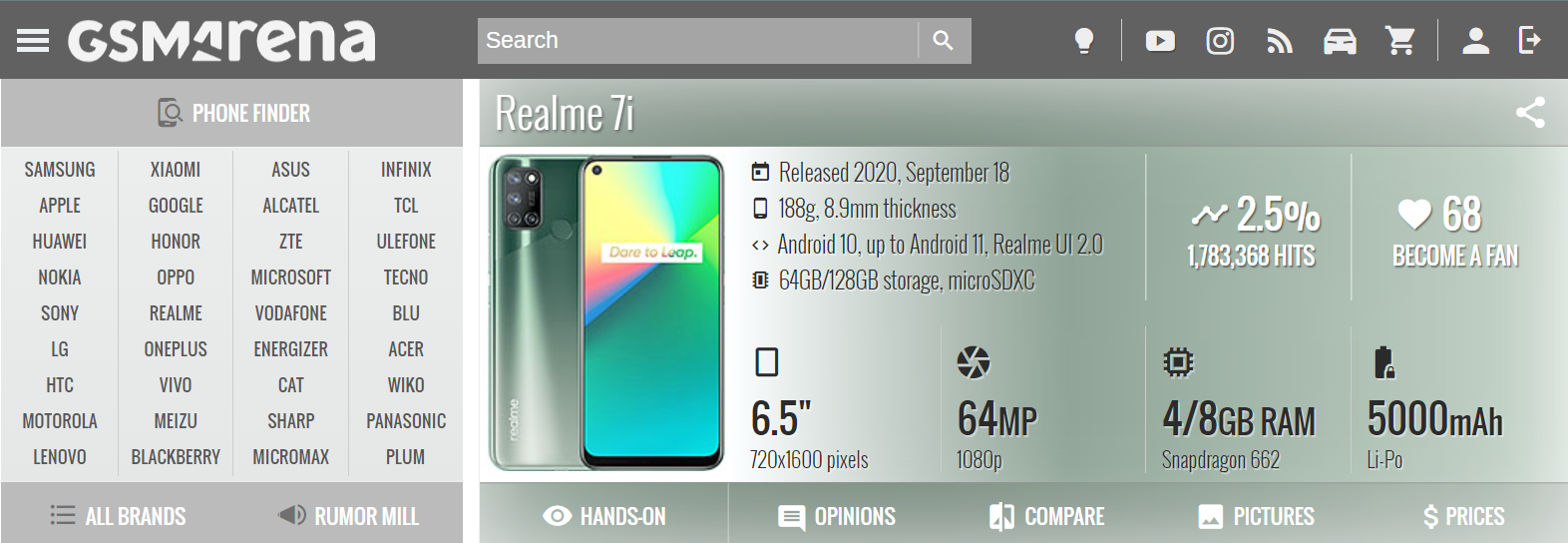Open the Instagram icon

1220,40
